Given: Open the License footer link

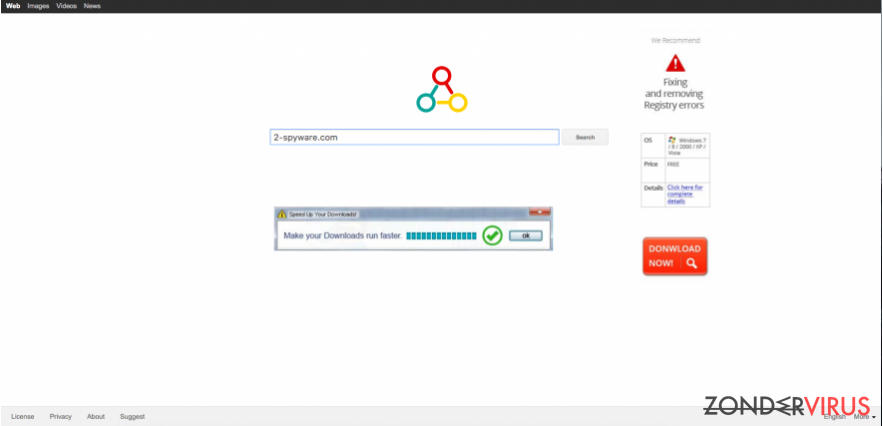Looking at the screenshot, I should pyautogui.click(x=23, y=416).
